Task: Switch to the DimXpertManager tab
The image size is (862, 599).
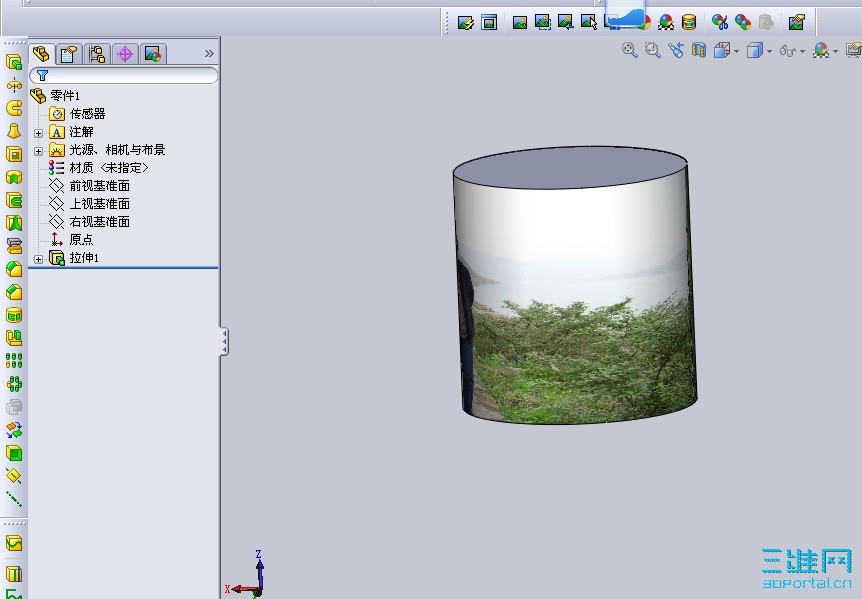Action: point(125,54)
